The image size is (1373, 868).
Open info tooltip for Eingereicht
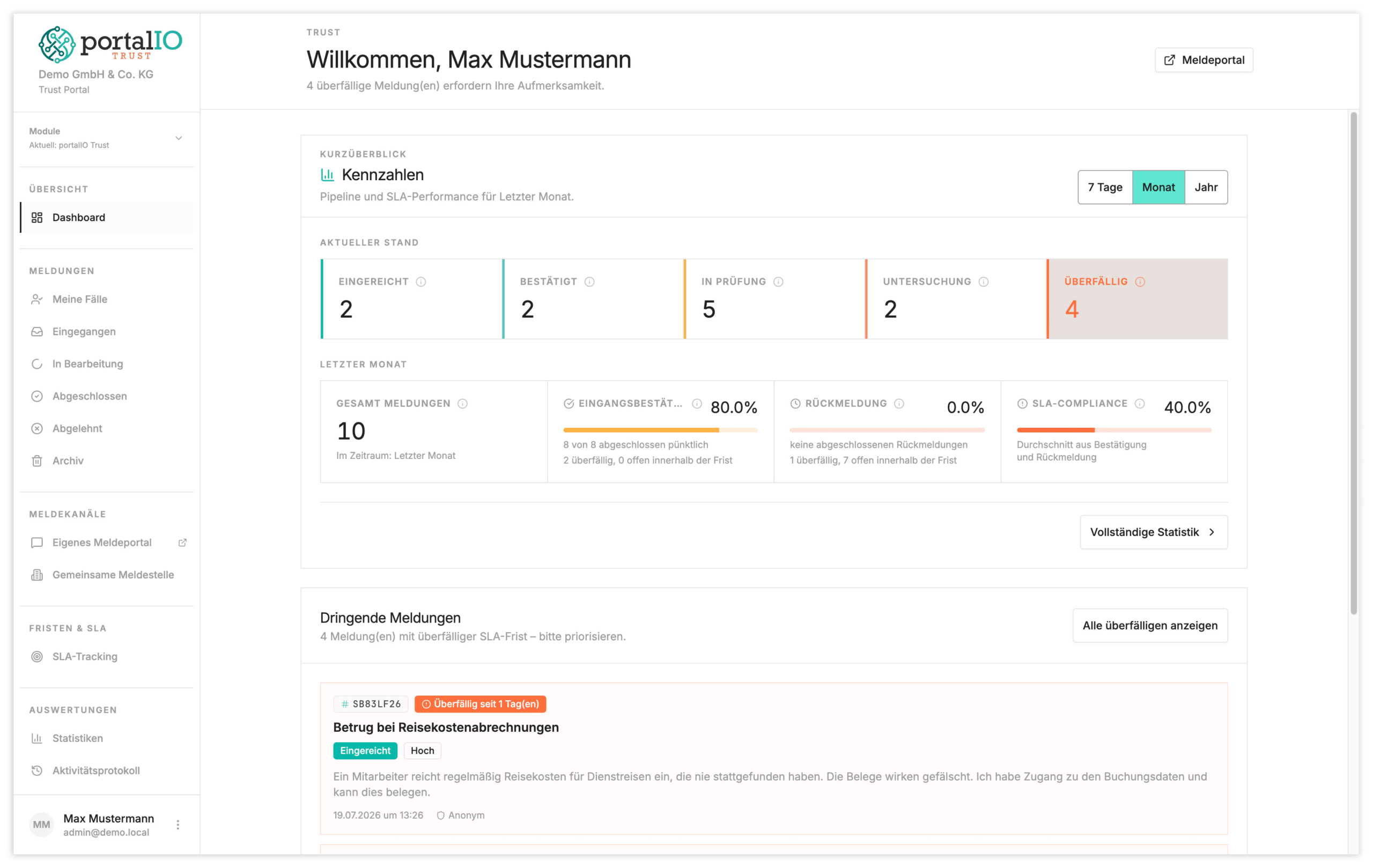[421, 281]
